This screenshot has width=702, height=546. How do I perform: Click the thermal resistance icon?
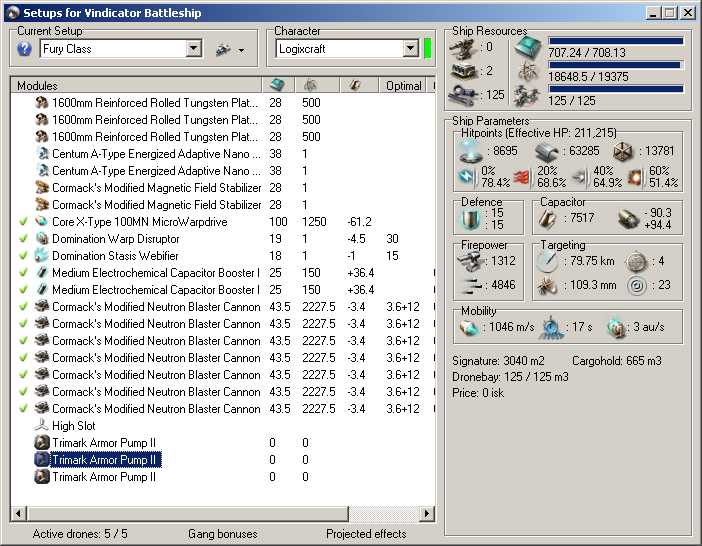point(522,177)
